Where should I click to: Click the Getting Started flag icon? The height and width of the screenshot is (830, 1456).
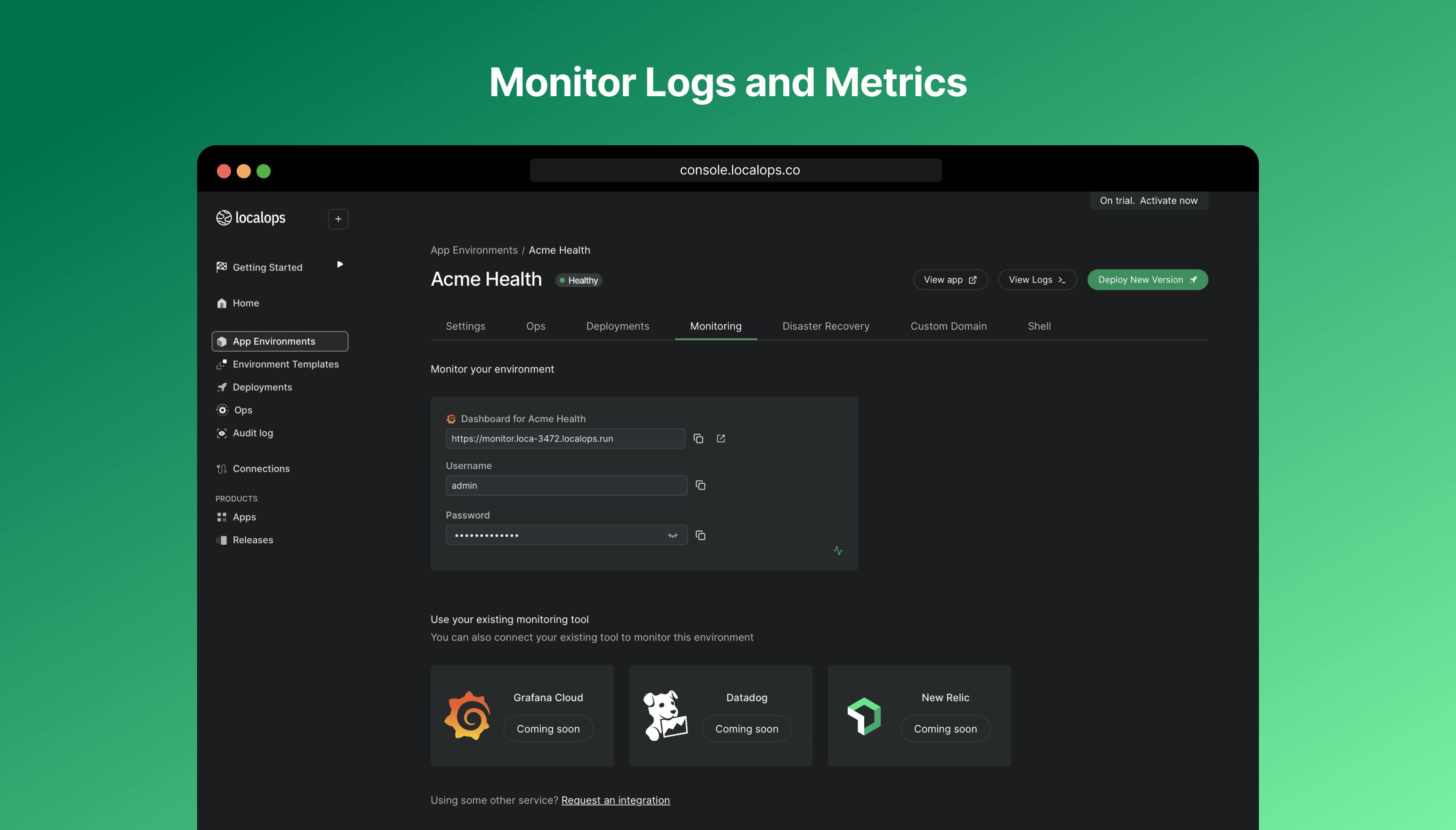tap(222, 267)
